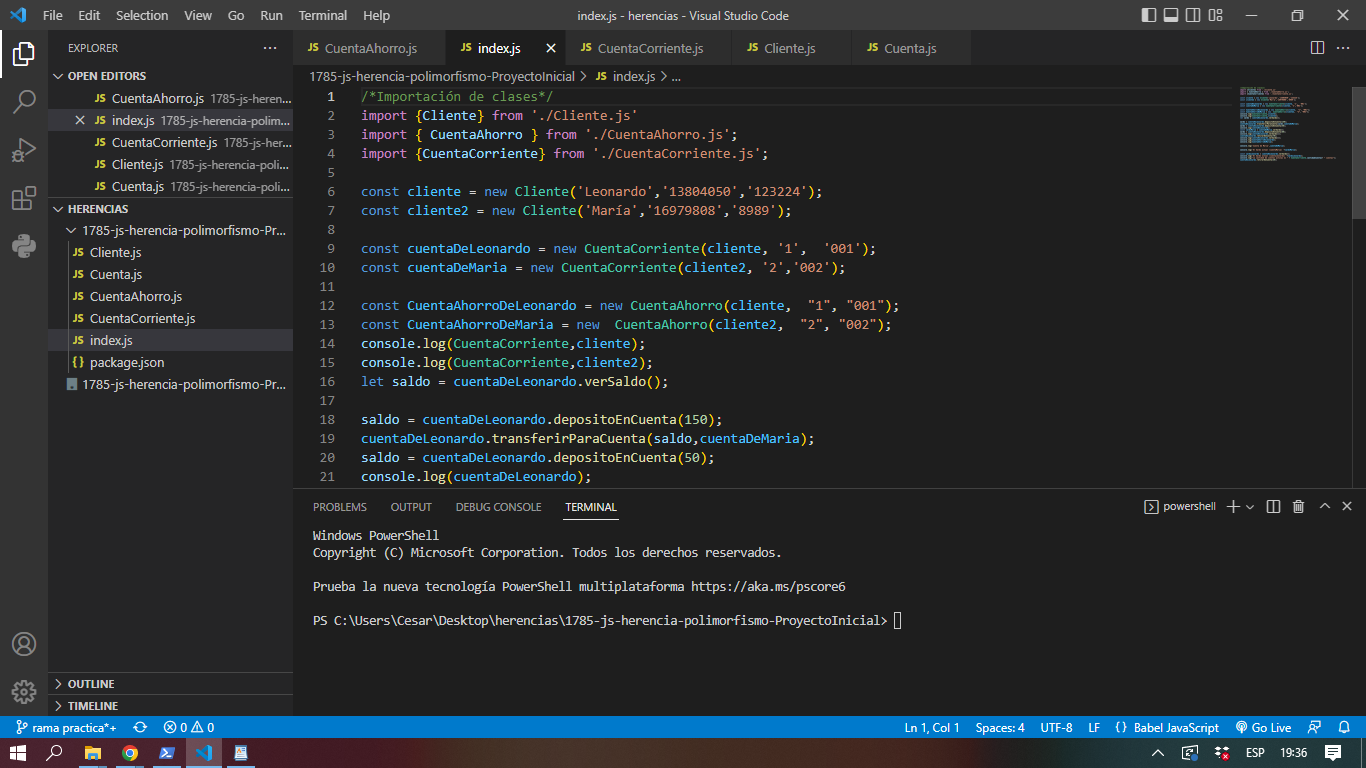This screenshot has height=768, width=1366.
Task: Open the notifications bell in status bar
Action: [x=1344, y=728]
